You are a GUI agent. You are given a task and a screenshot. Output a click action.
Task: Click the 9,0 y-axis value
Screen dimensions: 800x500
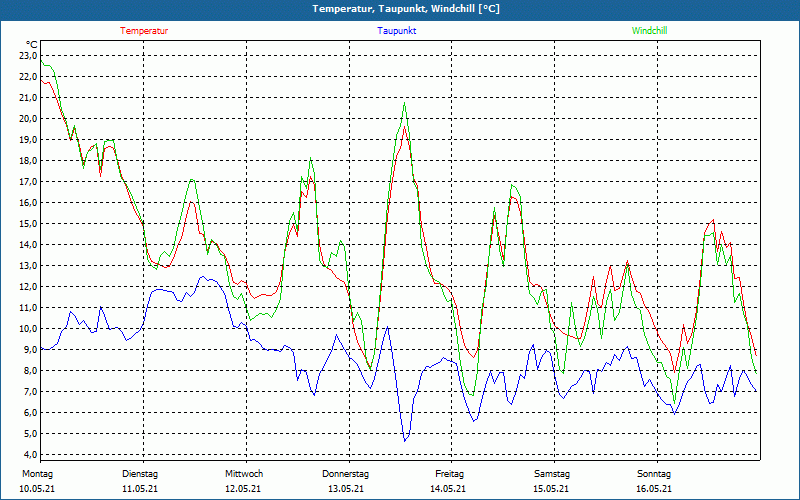tap(30, 349)
